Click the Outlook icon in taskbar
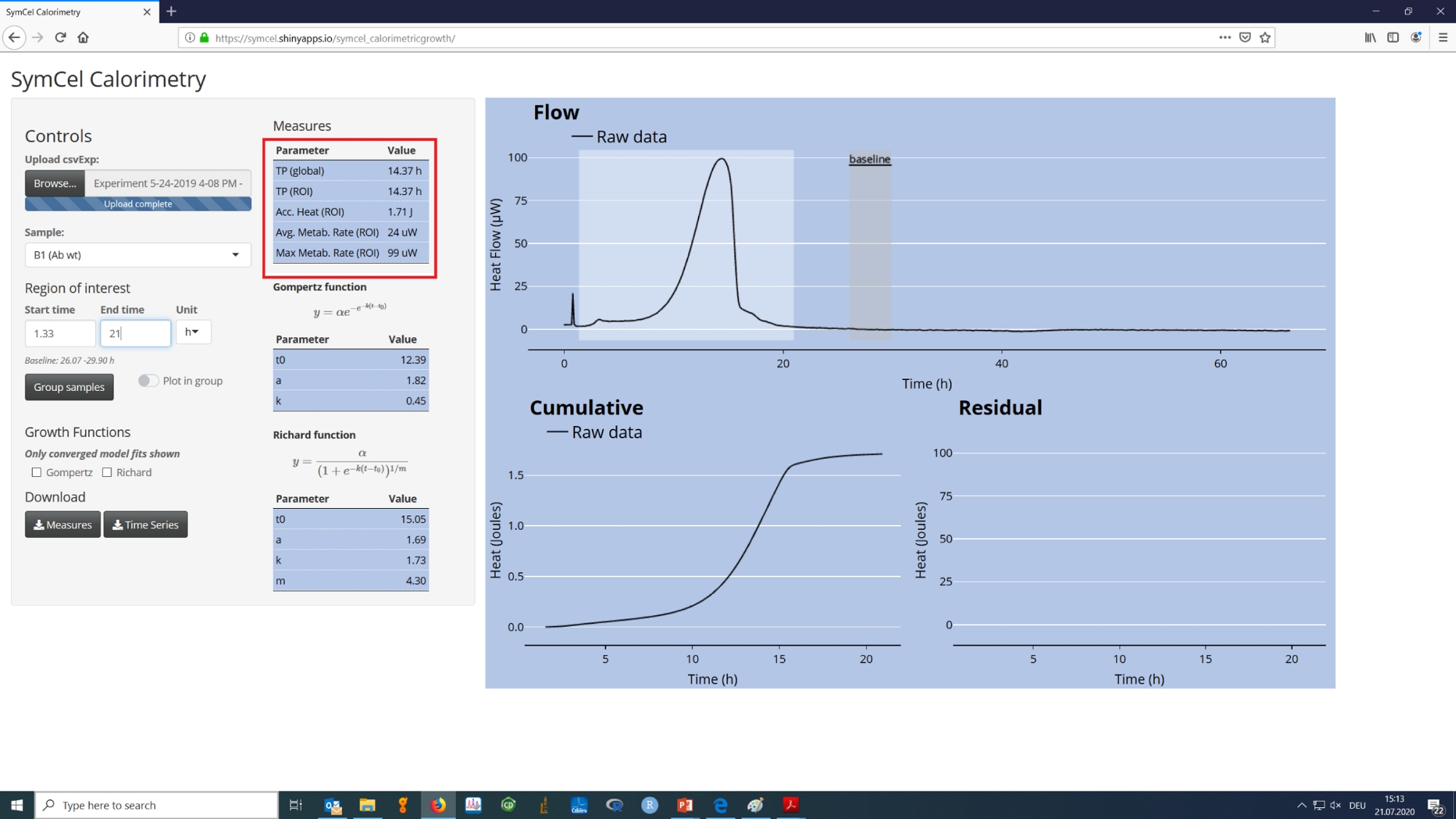 (333, 805)
